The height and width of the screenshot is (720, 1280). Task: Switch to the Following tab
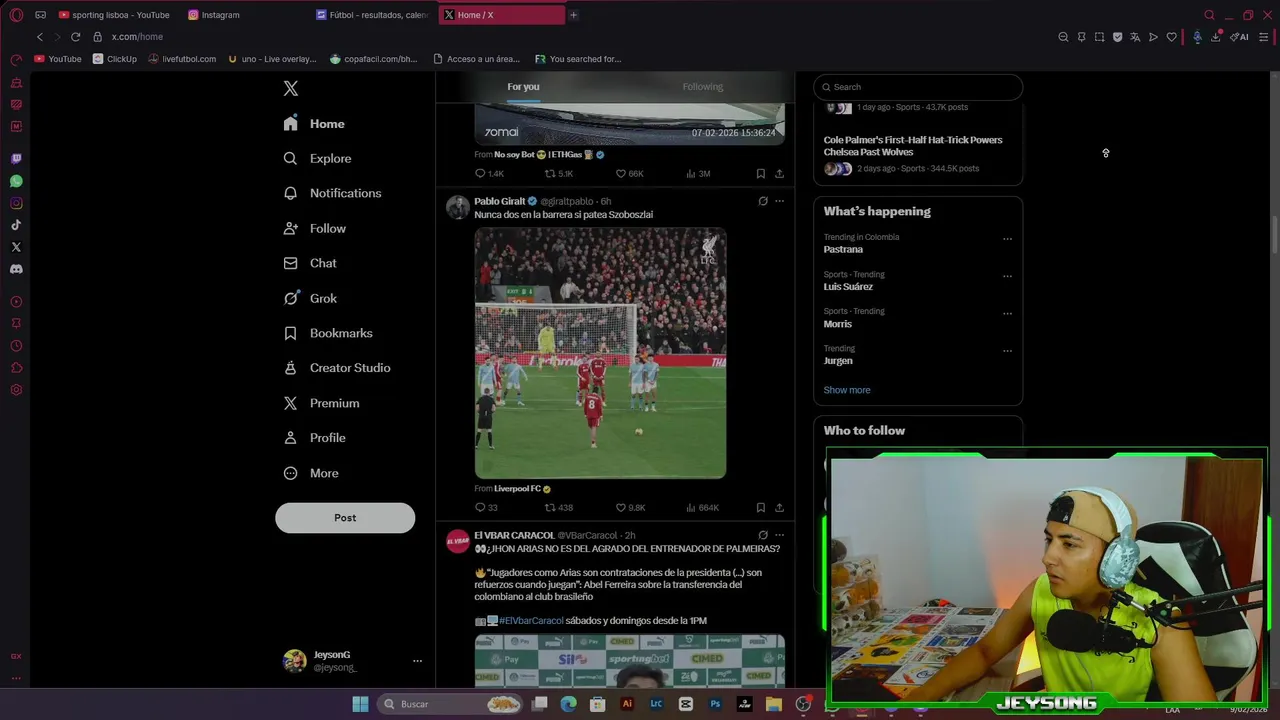click(x=703, y=87)
